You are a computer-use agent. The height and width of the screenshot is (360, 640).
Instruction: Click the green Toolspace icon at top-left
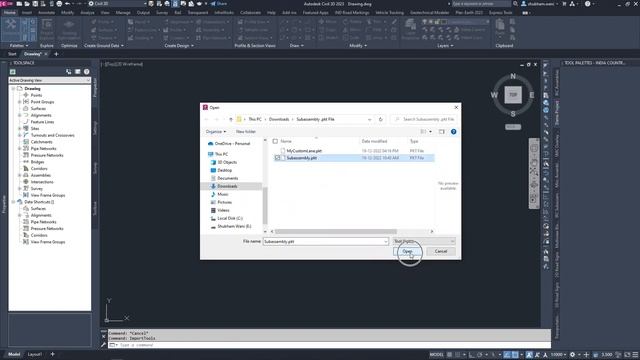(x=13, y=72)
